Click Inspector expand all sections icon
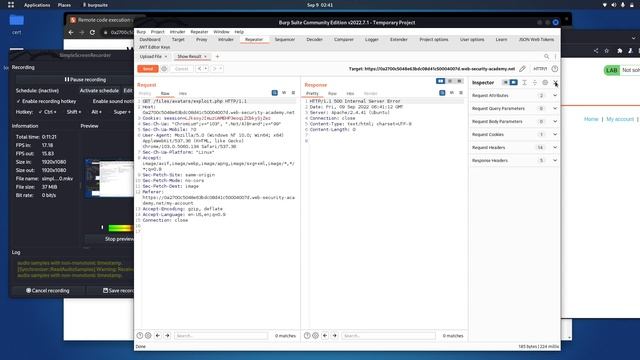640x360 pixels. tap(524, 82)
